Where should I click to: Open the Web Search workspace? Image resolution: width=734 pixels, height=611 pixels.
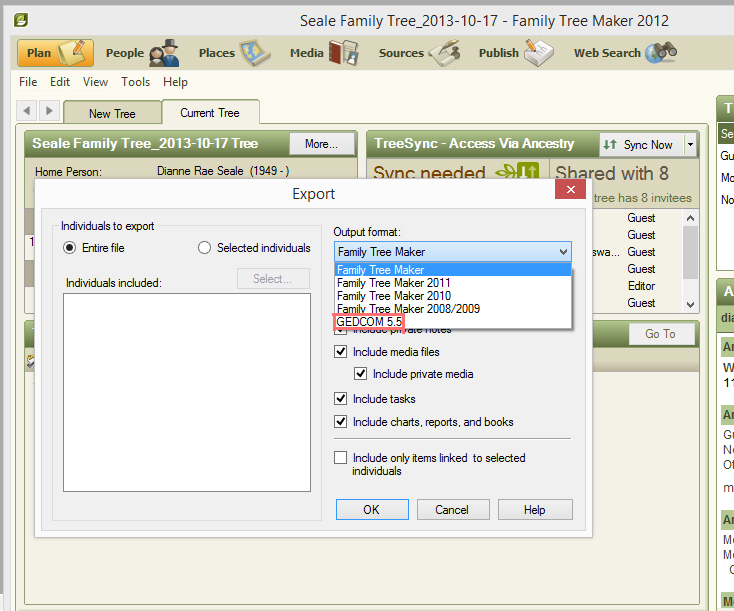(x=625, y=53)
